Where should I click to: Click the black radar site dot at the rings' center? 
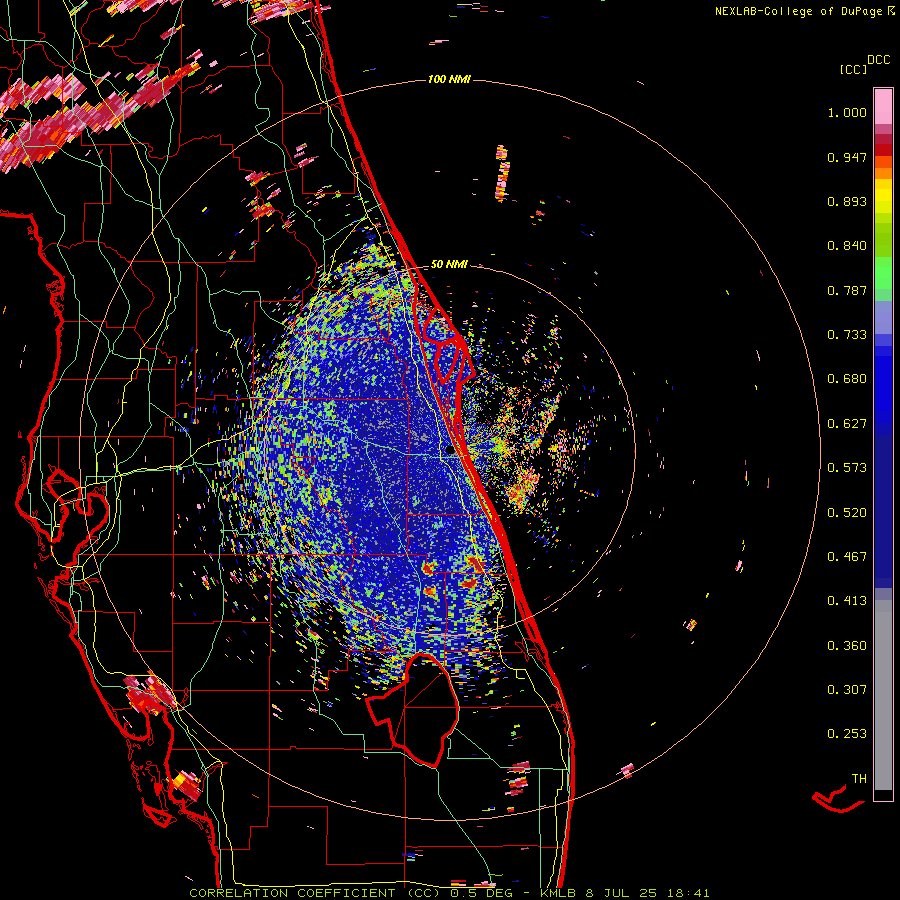[450, 451]
